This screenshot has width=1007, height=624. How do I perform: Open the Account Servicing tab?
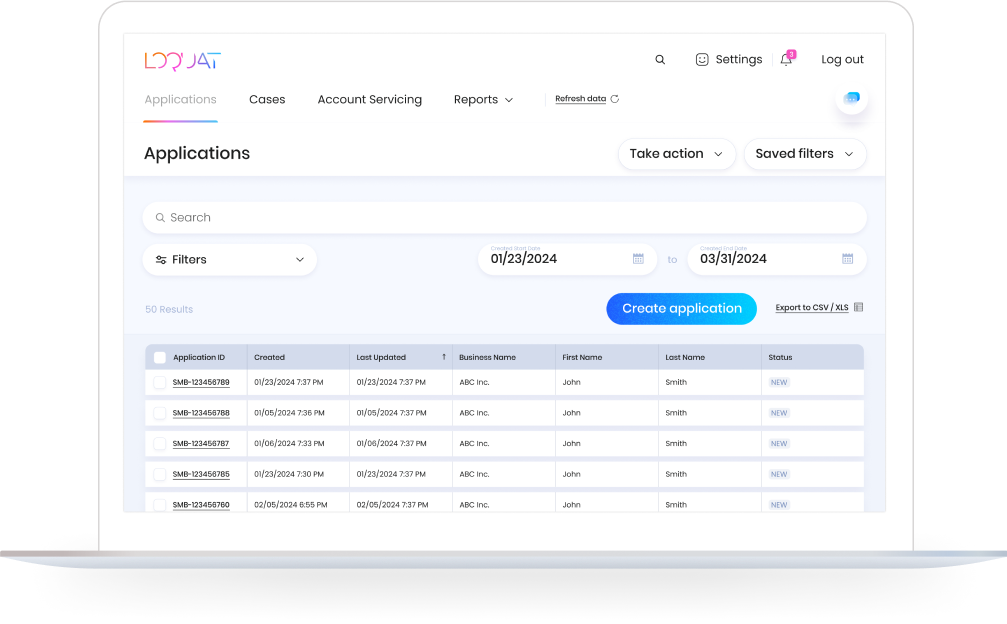369,100
